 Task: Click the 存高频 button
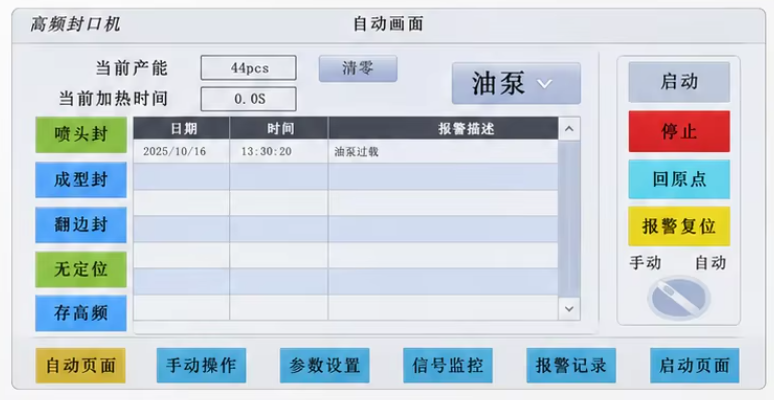point(81,313)
